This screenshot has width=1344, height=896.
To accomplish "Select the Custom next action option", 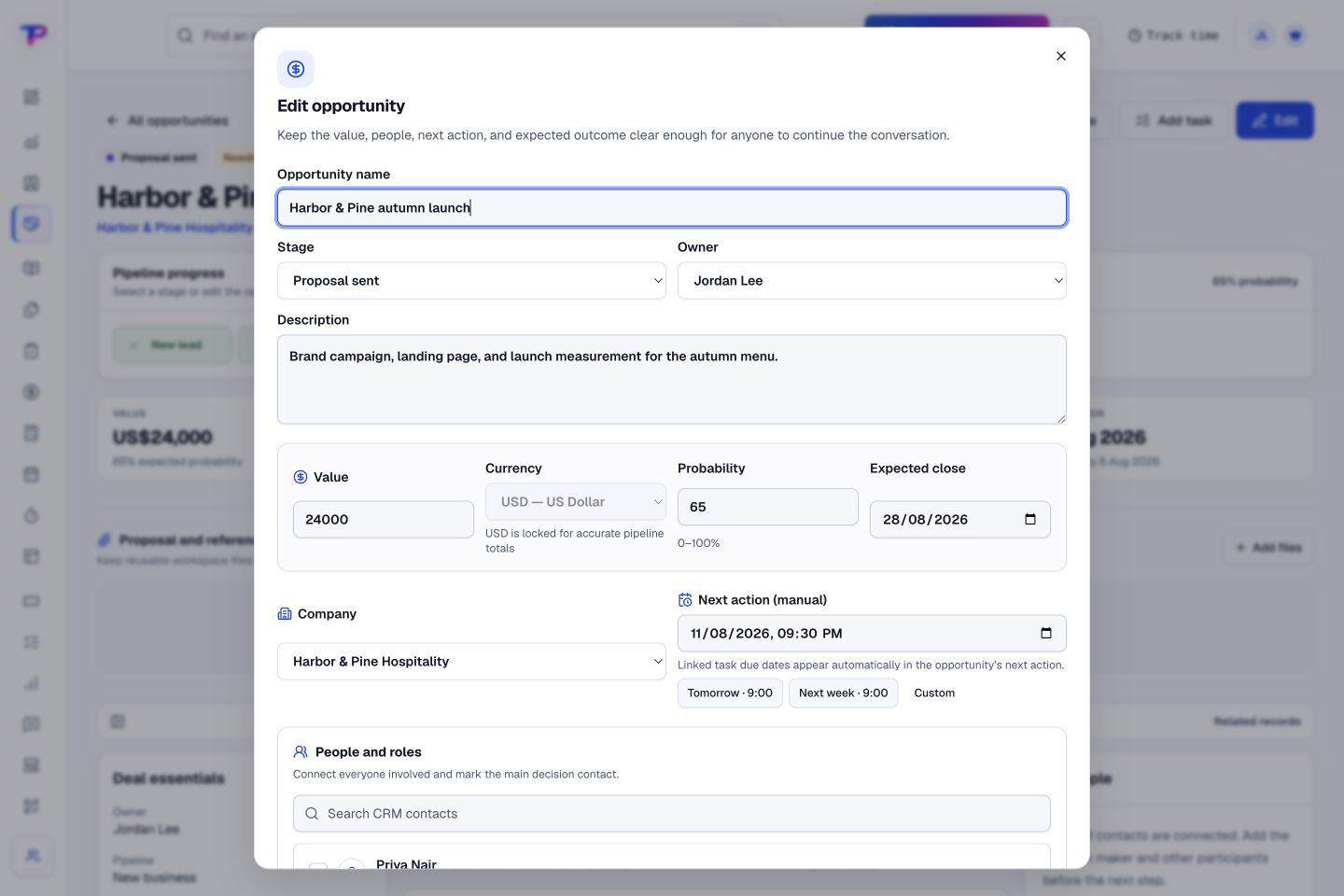I will coord(934,693).
